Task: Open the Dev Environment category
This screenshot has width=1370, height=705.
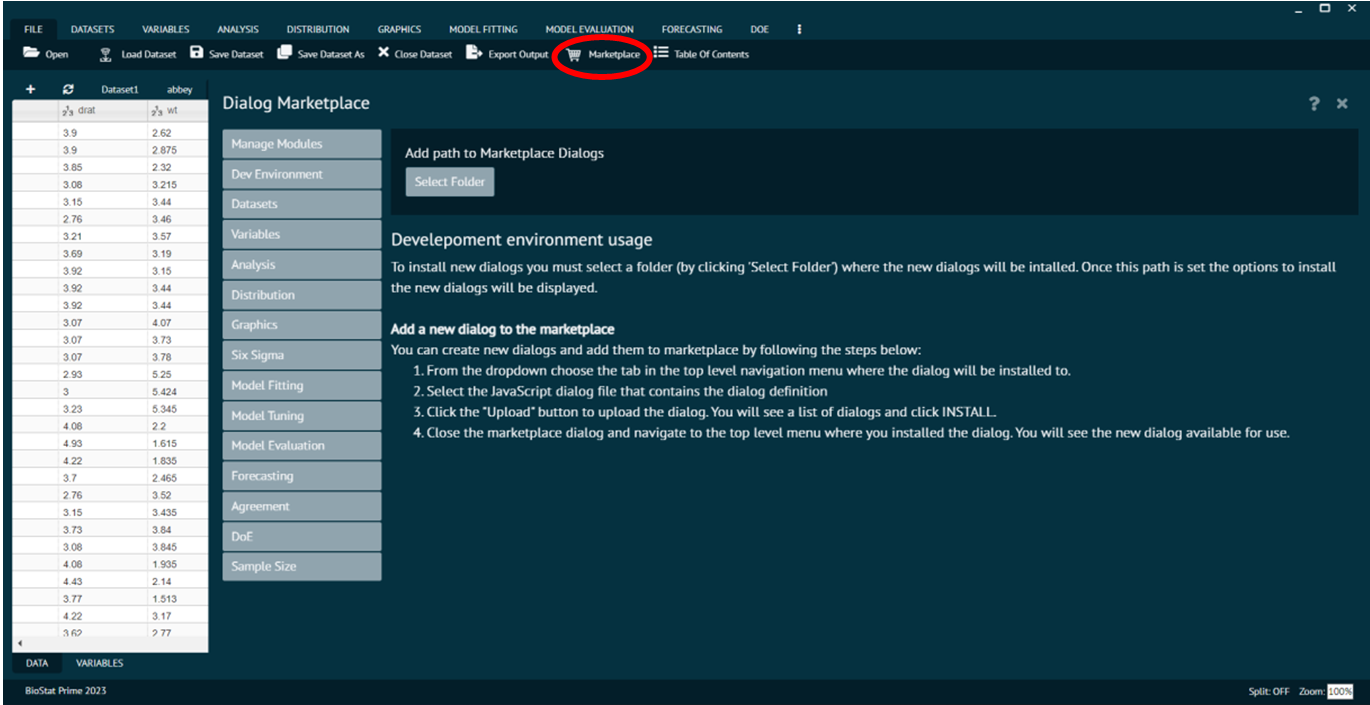Action: (x=301, y=174)
